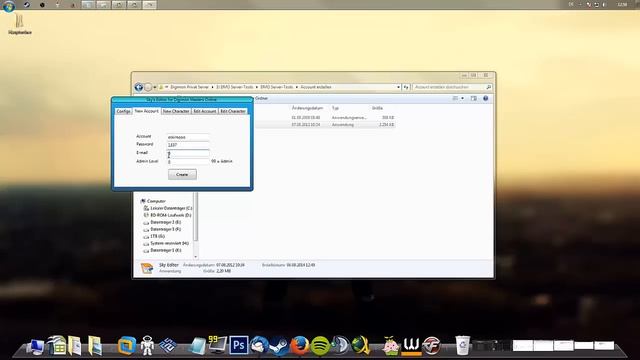Image resolution: width=640 pixels, height=360 pixels.
Task: Refresh the Explorer address bar
Action: pyautogui.click(x=406, y=87)
